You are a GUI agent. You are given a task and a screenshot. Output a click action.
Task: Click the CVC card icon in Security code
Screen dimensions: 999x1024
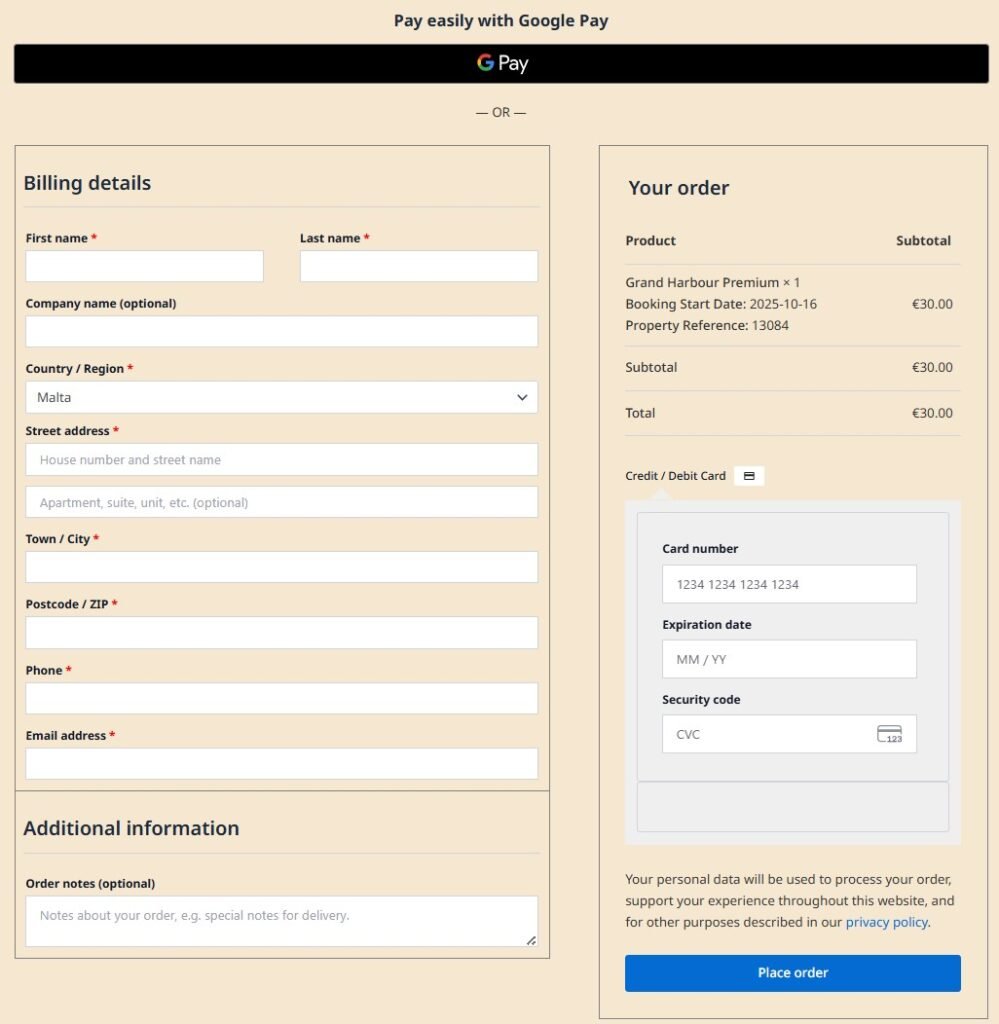tap(889, 734)
